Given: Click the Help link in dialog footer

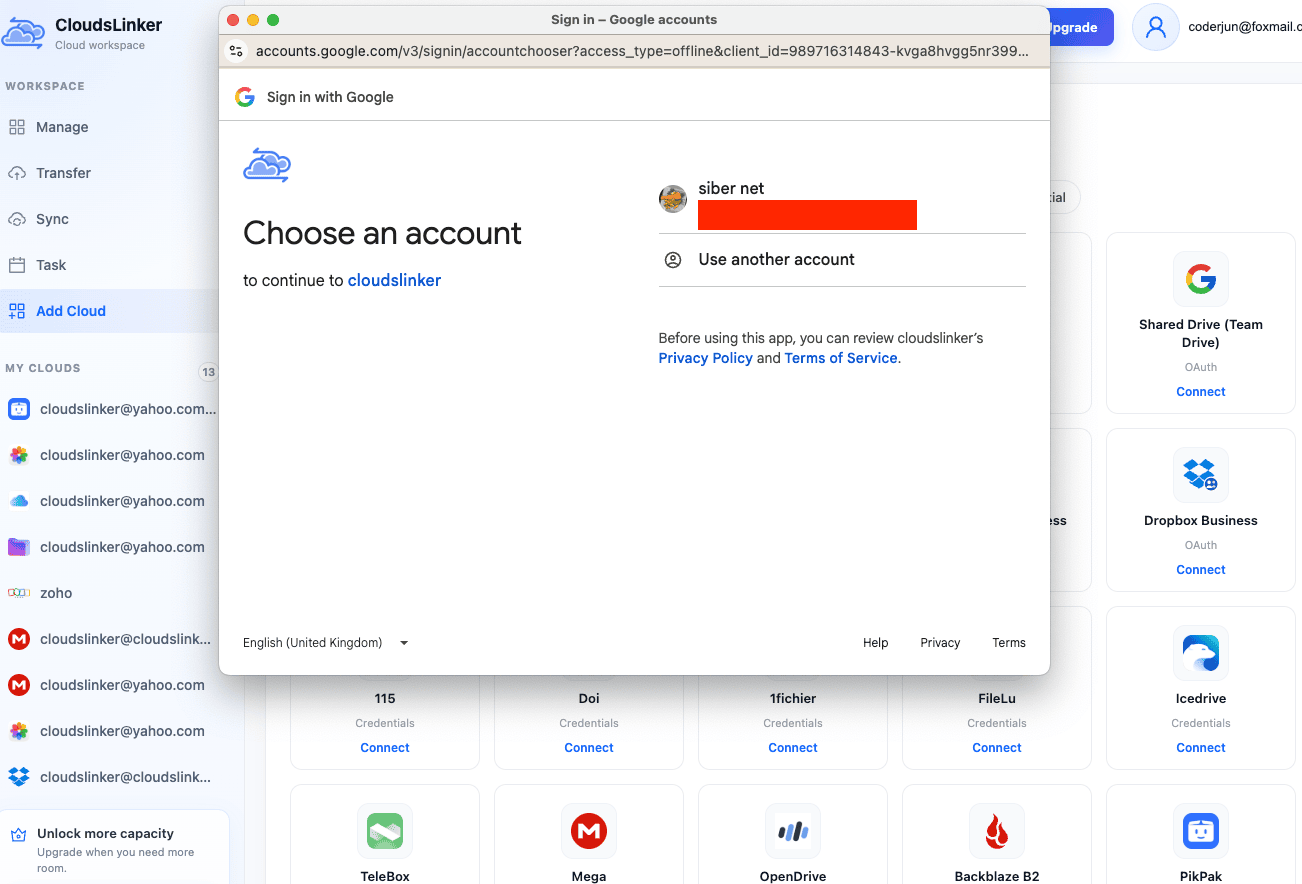Looking at the screenshot, I should [x=876, y=643].
